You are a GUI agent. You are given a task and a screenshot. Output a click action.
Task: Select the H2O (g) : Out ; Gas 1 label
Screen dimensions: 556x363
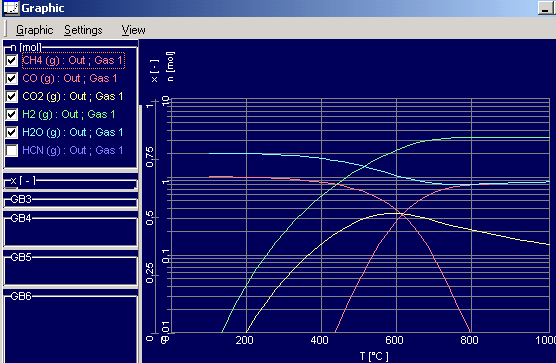click(x=73, y=132)
